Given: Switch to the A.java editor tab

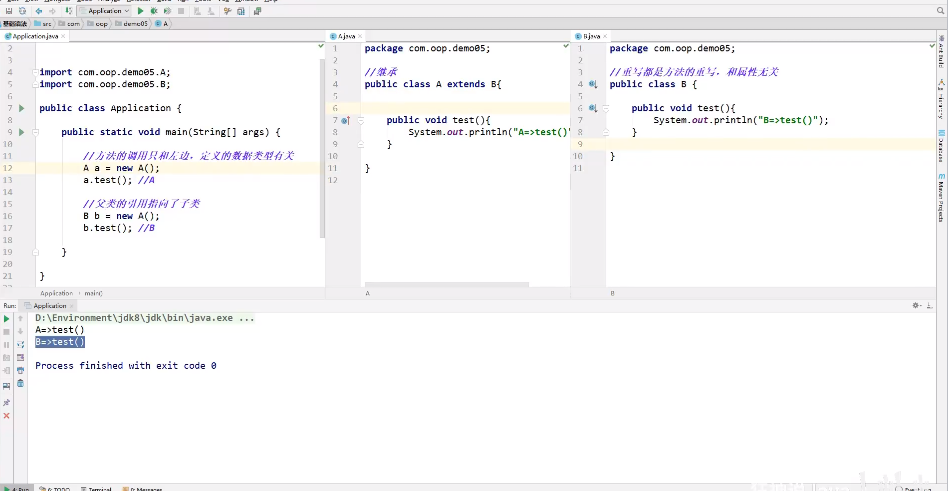Looking at the screenshot, I should point(346,36).
